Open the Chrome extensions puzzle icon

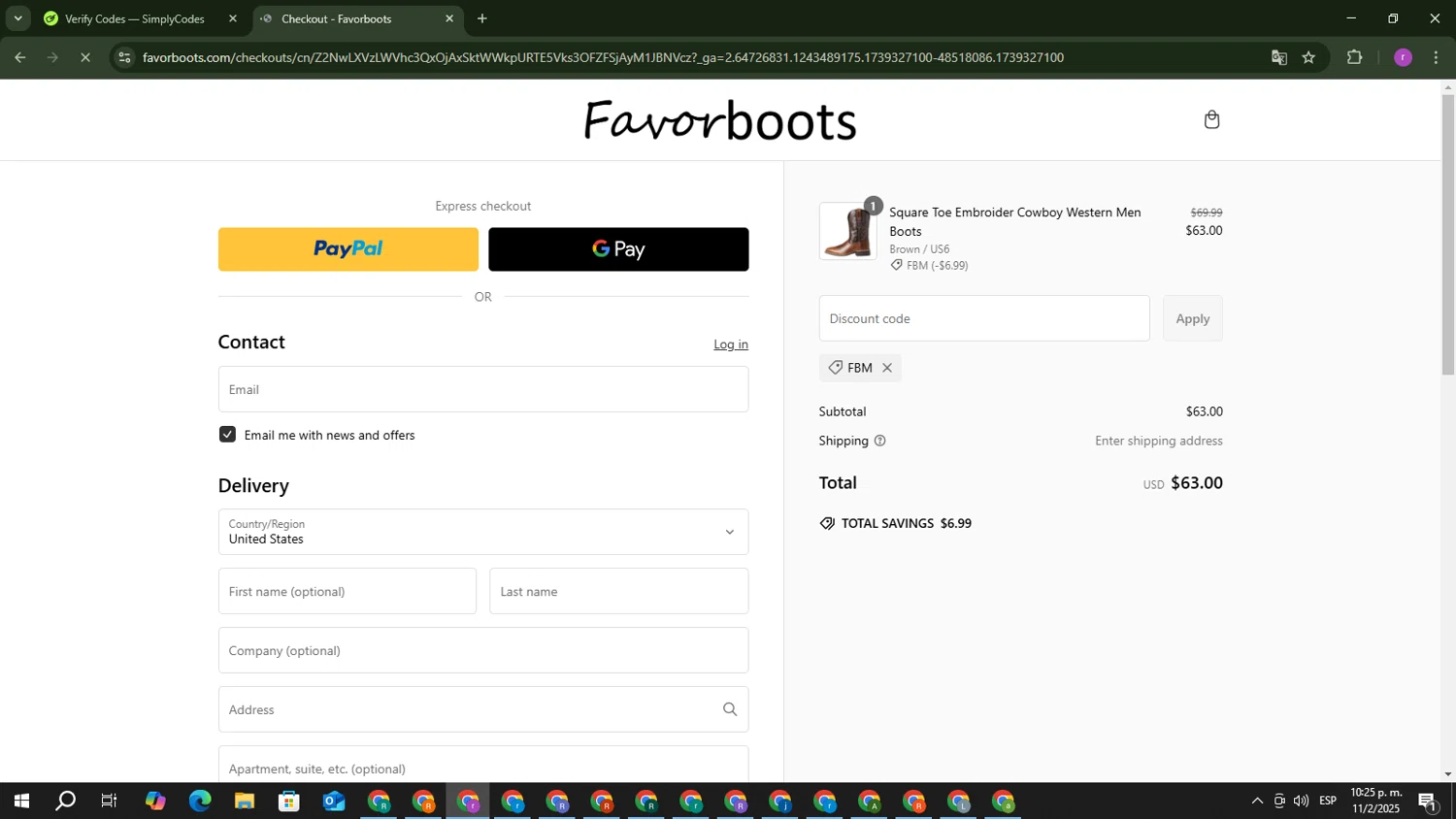click(1355, 57)
